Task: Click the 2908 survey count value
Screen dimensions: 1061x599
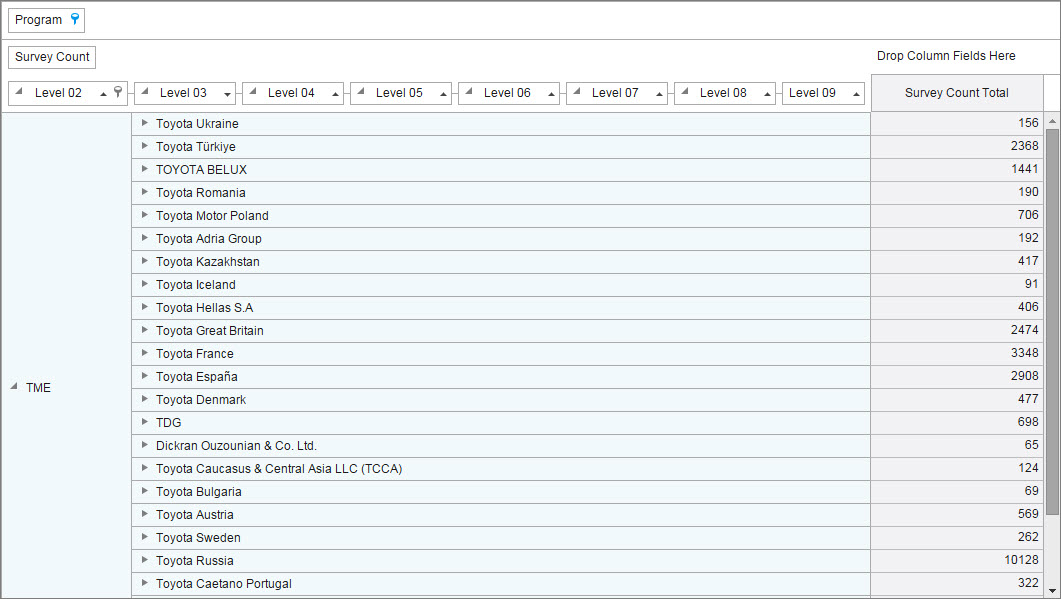Action: pyautogui.click(x=1024, y=376)
